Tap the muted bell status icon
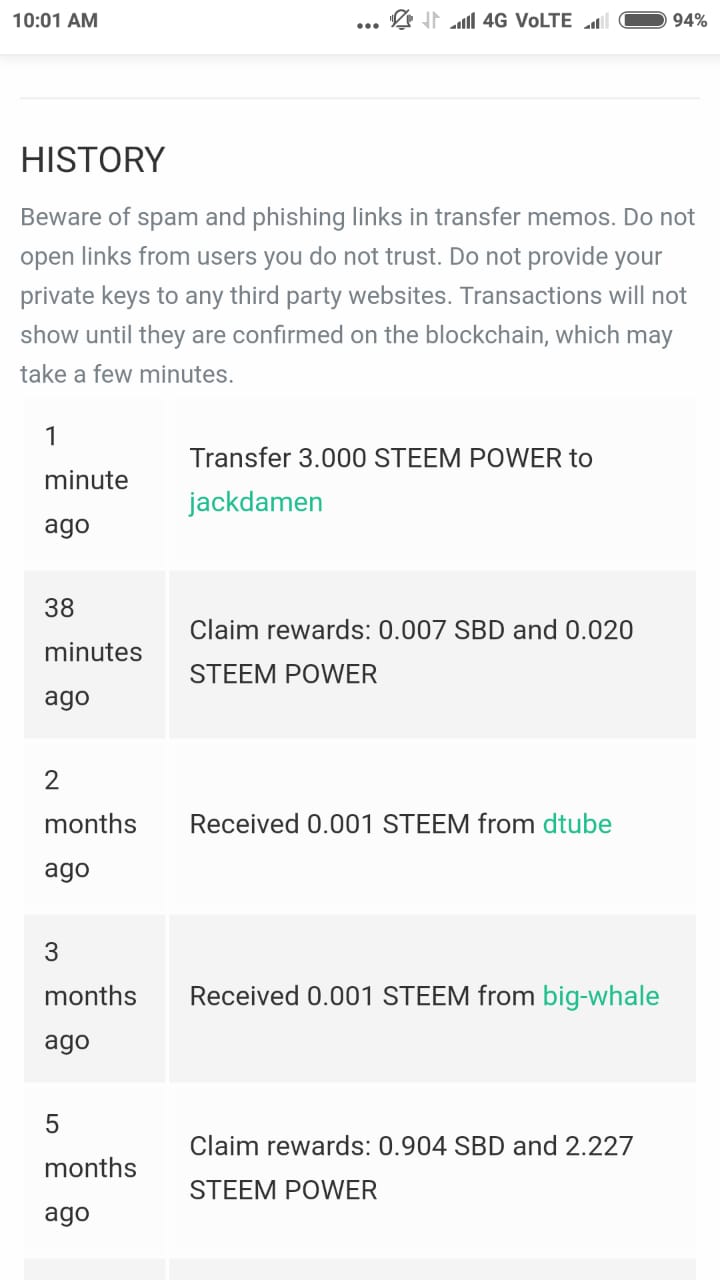This screenshot has width=720, height=1280. click(402, 20)
